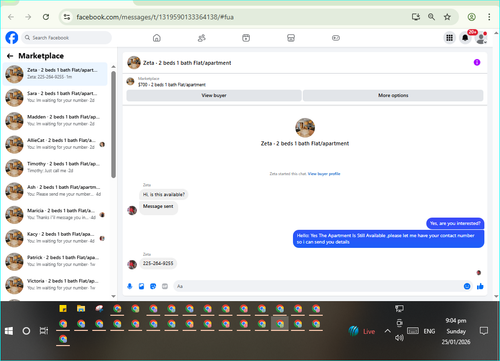Click the address bar URL
Image resolution: width=500 pixels, height=361 pixels.
point(155,17)
